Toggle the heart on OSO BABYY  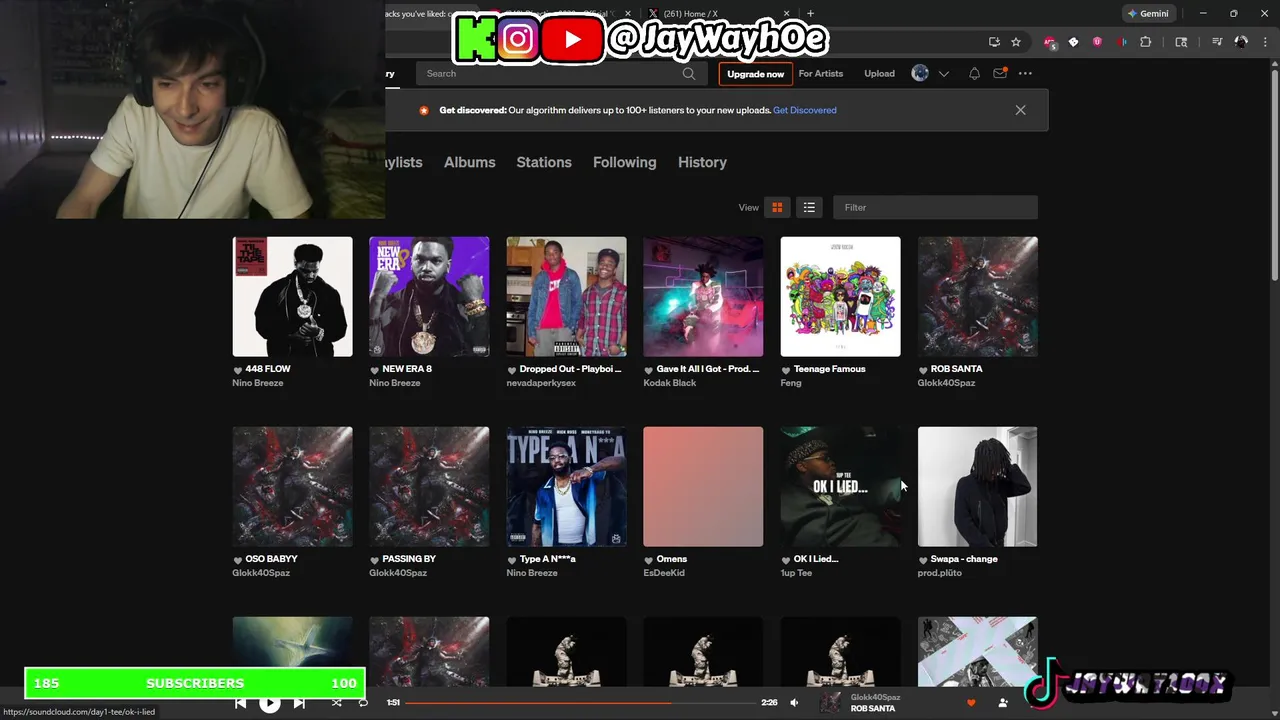click(238, 559)
